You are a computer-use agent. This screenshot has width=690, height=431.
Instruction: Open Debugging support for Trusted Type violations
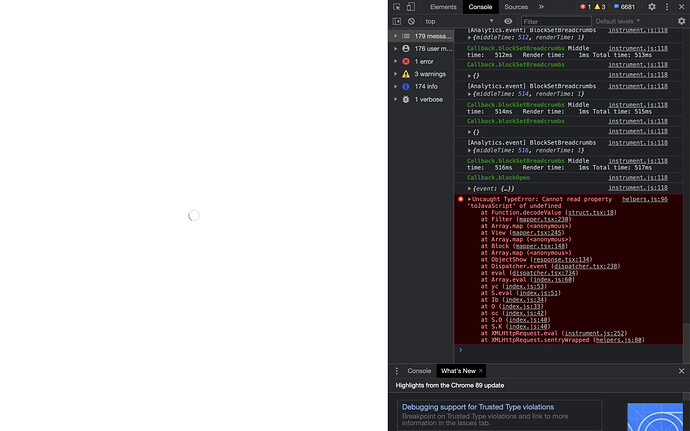click(477, 407)
